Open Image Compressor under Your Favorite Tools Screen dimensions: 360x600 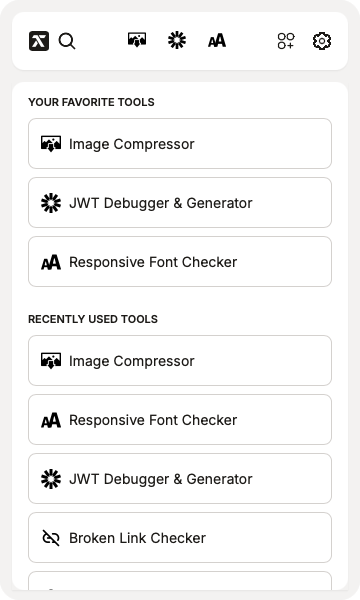(x=180, y=143)
